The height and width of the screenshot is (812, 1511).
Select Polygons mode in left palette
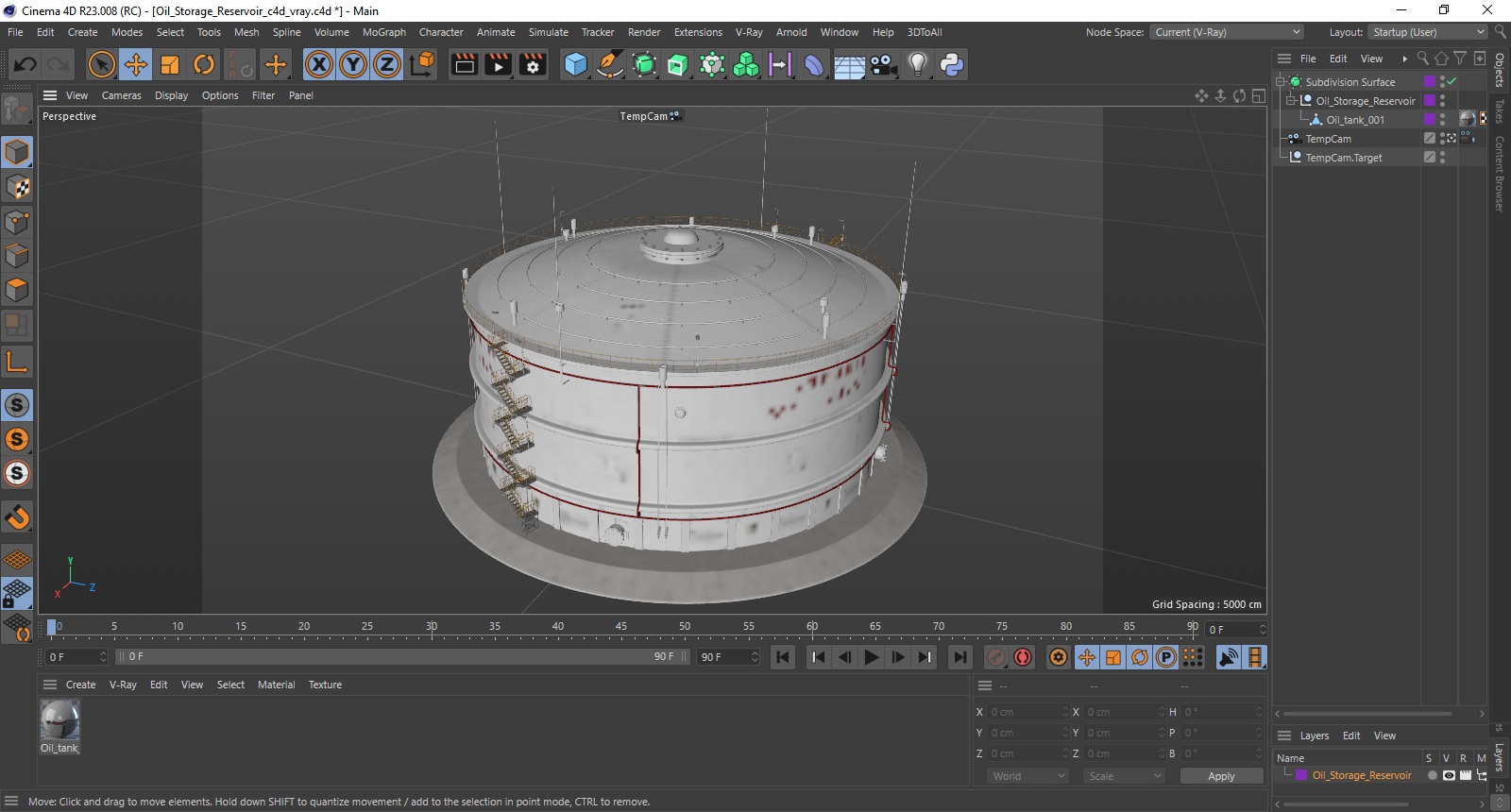[x=17, y=290]
